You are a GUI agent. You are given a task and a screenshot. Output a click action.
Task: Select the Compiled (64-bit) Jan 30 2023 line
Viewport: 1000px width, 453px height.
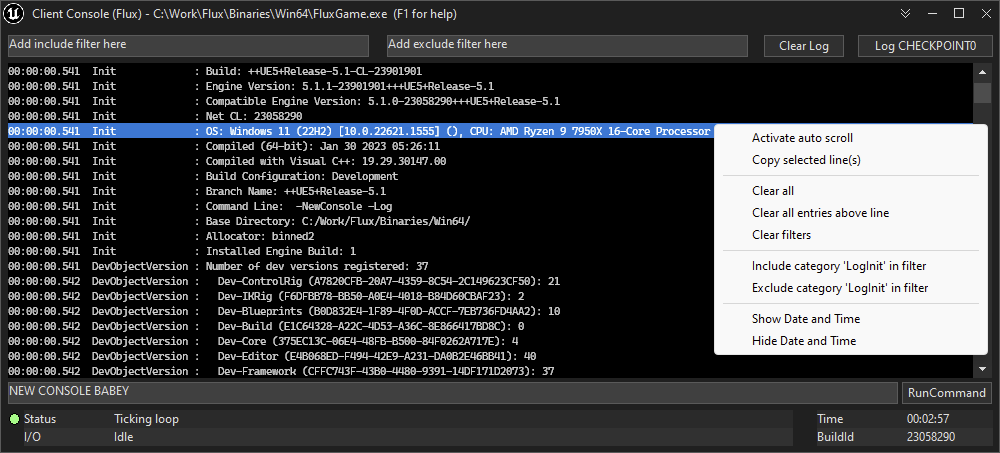361,146
